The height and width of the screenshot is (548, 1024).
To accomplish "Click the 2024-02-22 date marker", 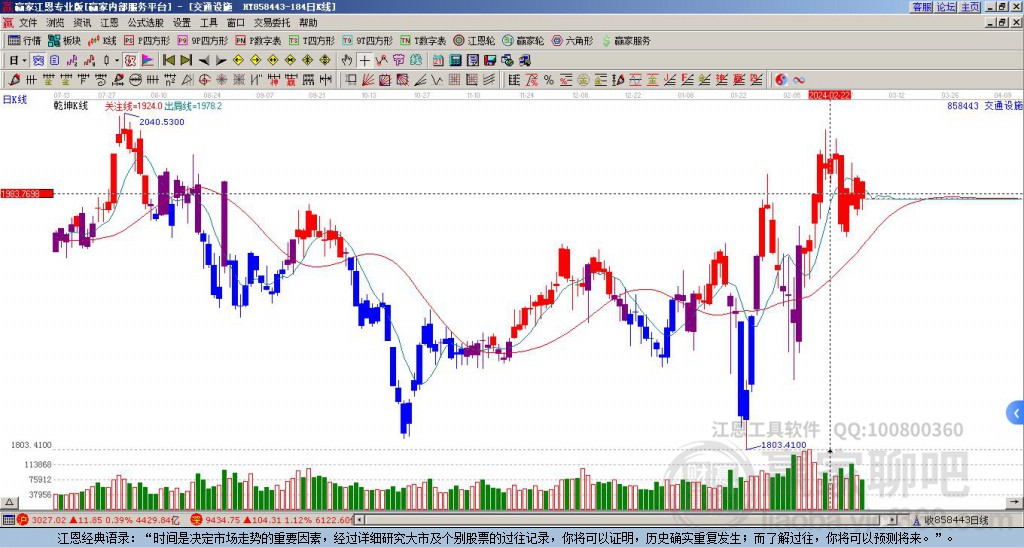I will coord(829,95).
